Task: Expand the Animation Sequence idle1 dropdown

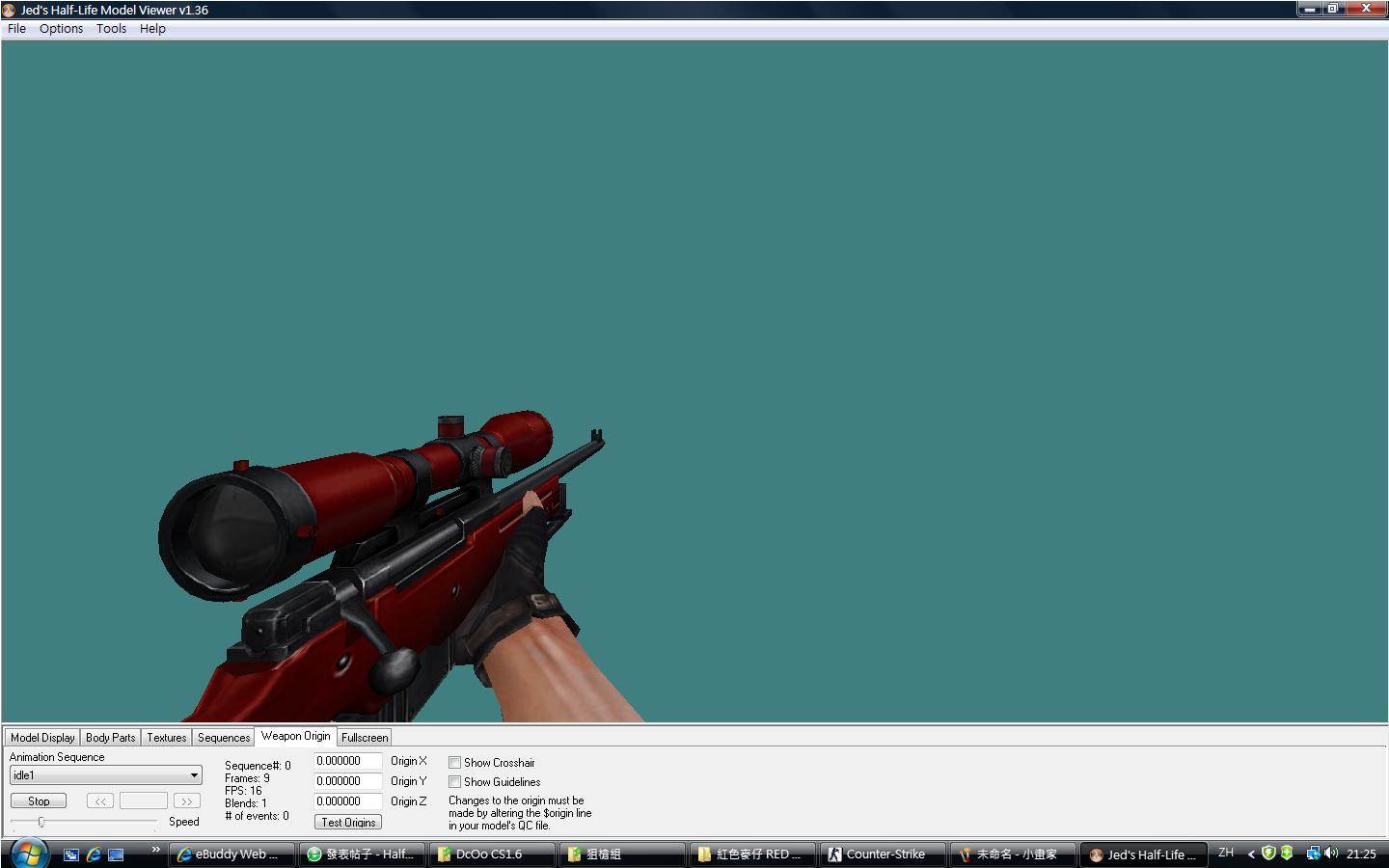Action: pyautogui.click(x=106, y=775)
